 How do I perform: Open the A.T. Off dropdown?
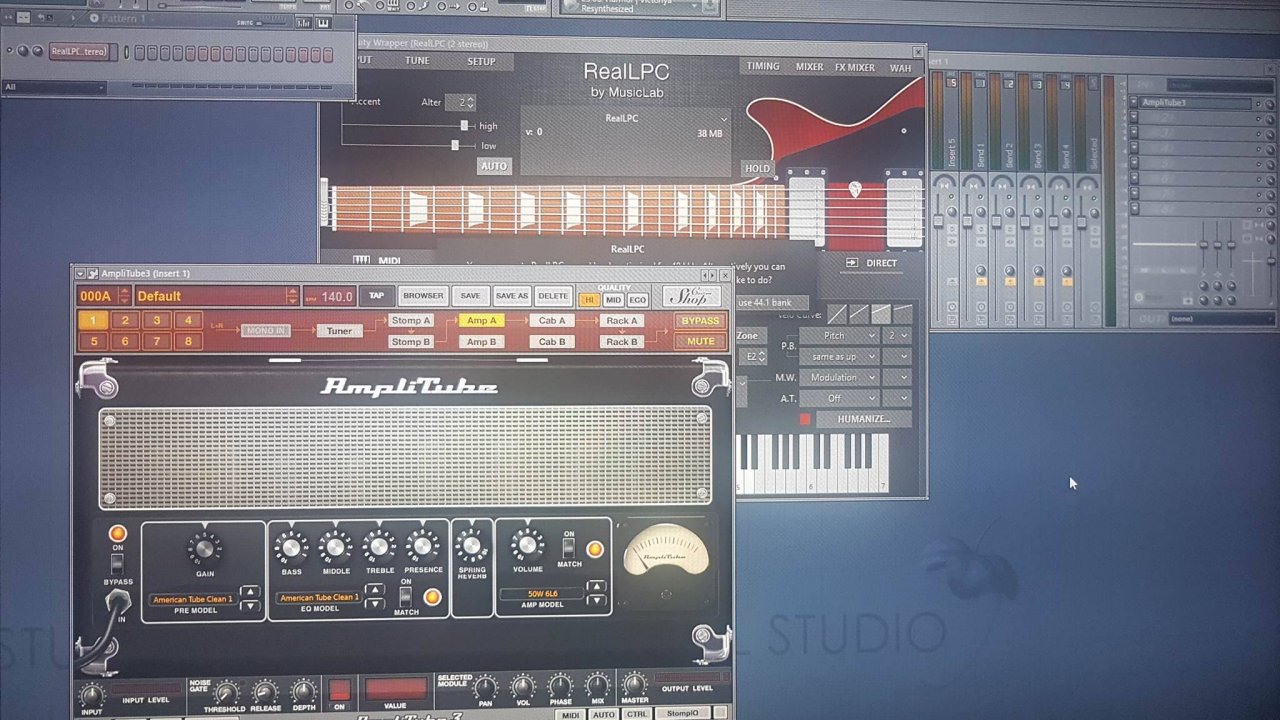[838, 398]
